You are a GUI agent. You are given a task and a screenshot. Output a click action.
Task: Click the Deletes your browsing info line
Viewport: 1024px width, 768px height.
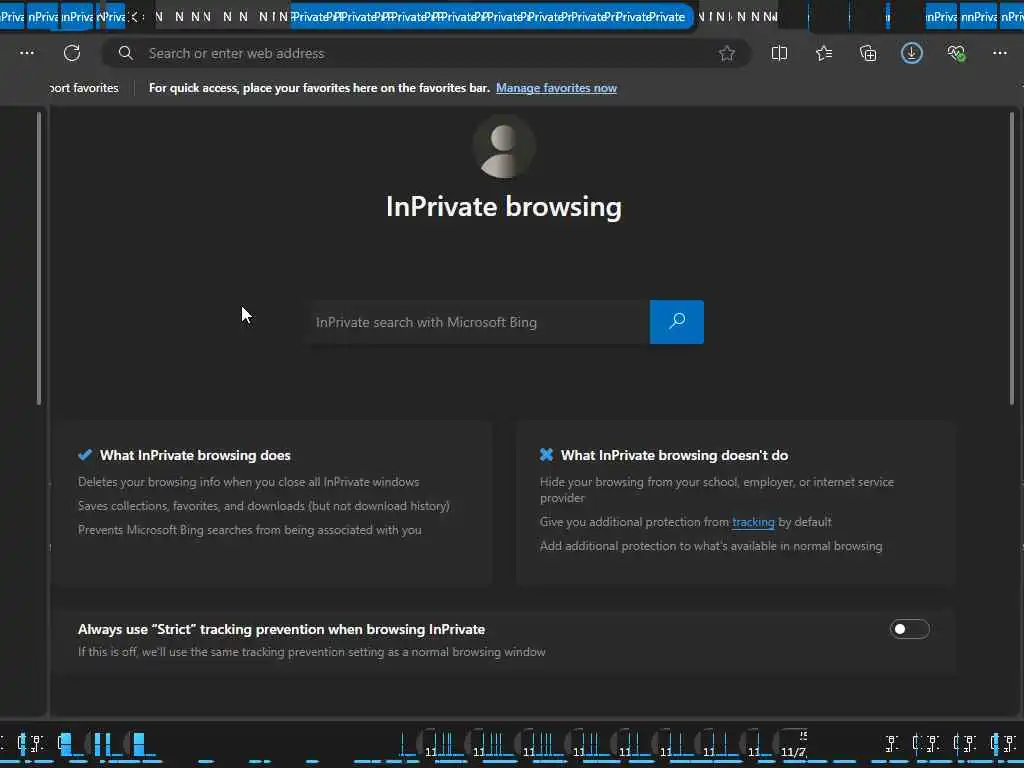tap(248, 482)
